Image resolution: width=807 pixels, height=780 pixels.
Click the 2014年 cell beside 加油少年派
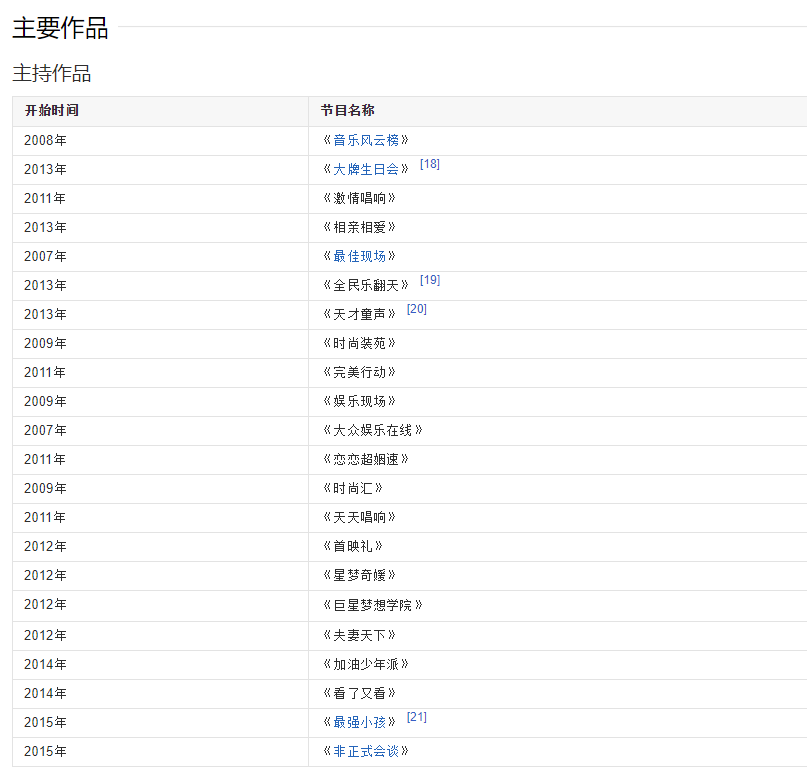click(x=160, y=664)
